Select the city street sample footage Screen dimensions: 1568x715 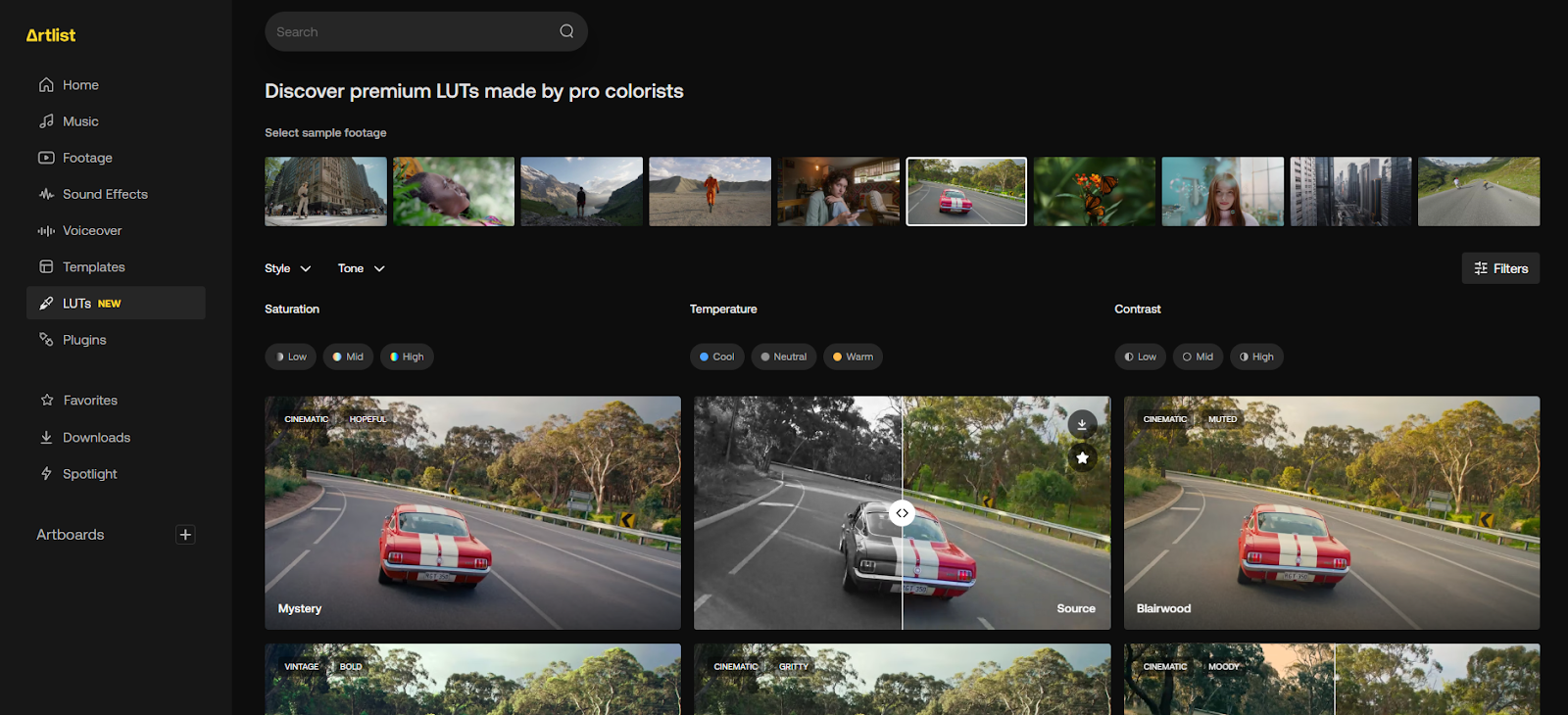[x=325, y=192]
